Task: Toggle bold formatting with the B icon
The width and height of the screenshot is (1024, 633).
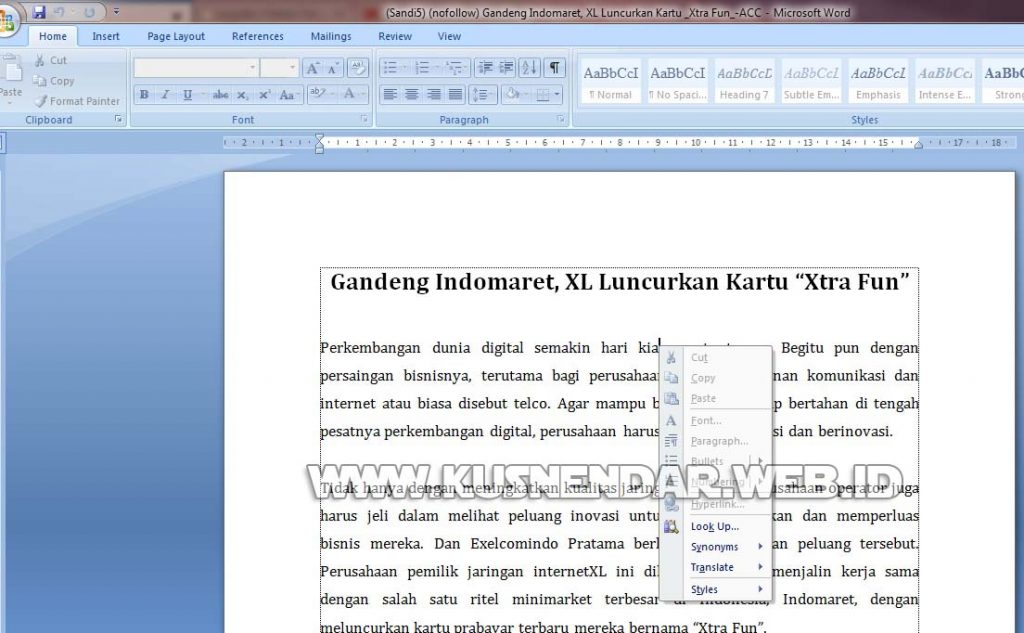Action: point(144,94)
